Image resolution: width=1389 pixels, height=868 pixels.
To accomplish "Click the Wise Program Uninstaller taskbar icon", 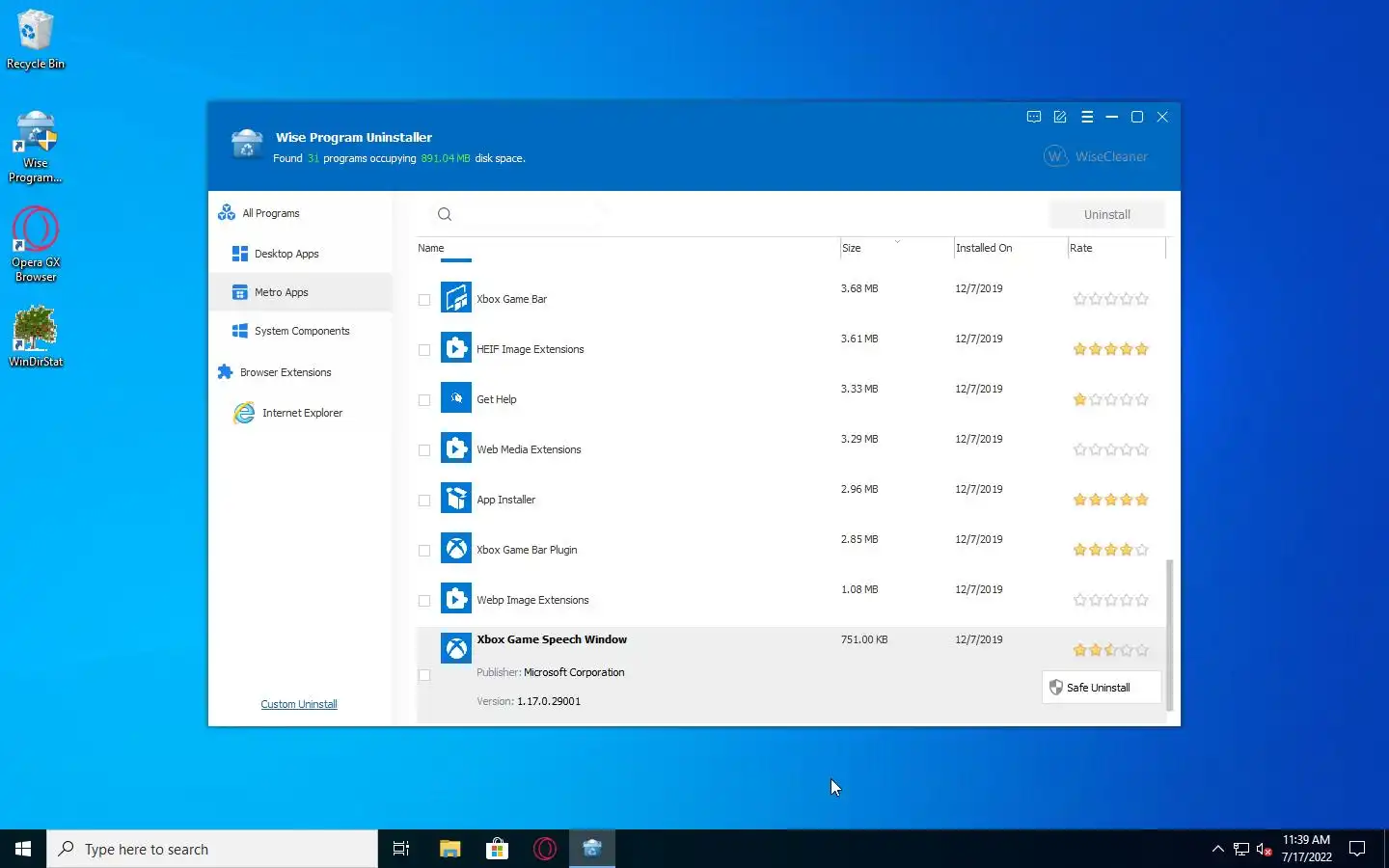I will (x=592, y=849).
